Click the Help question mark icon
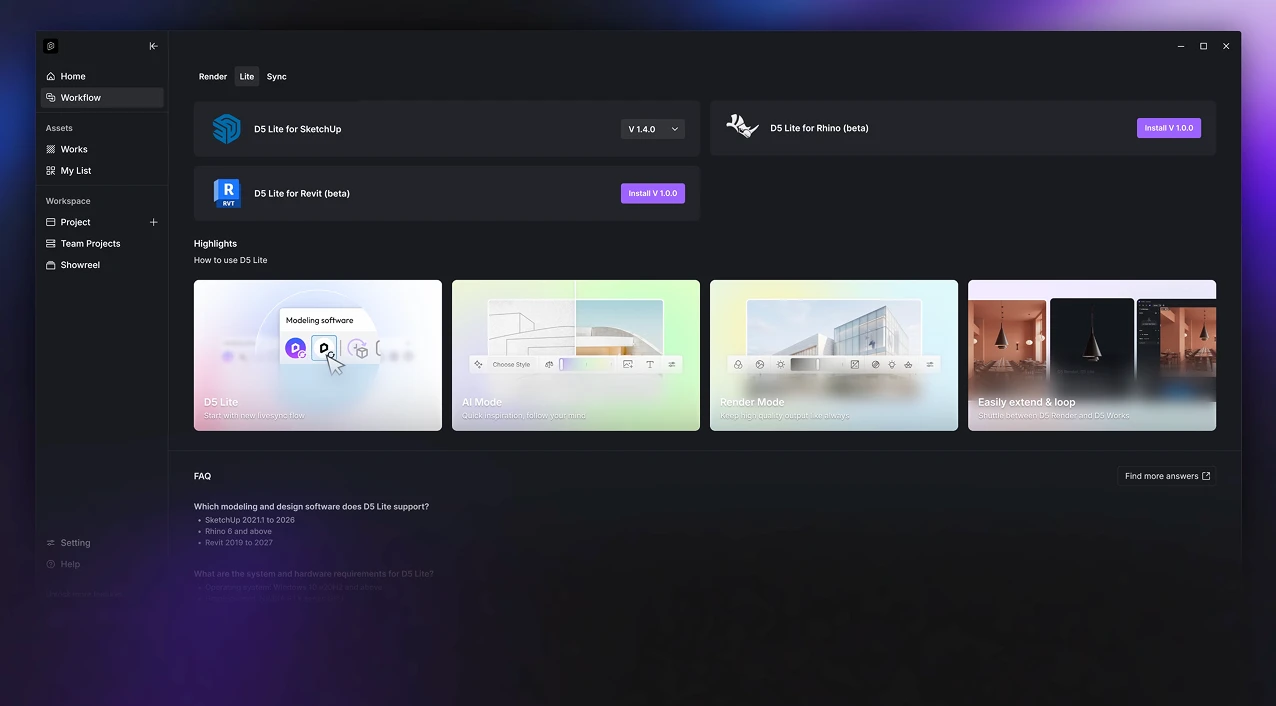The height and width of the screenshot is (706, 1276). pos(51,564)
